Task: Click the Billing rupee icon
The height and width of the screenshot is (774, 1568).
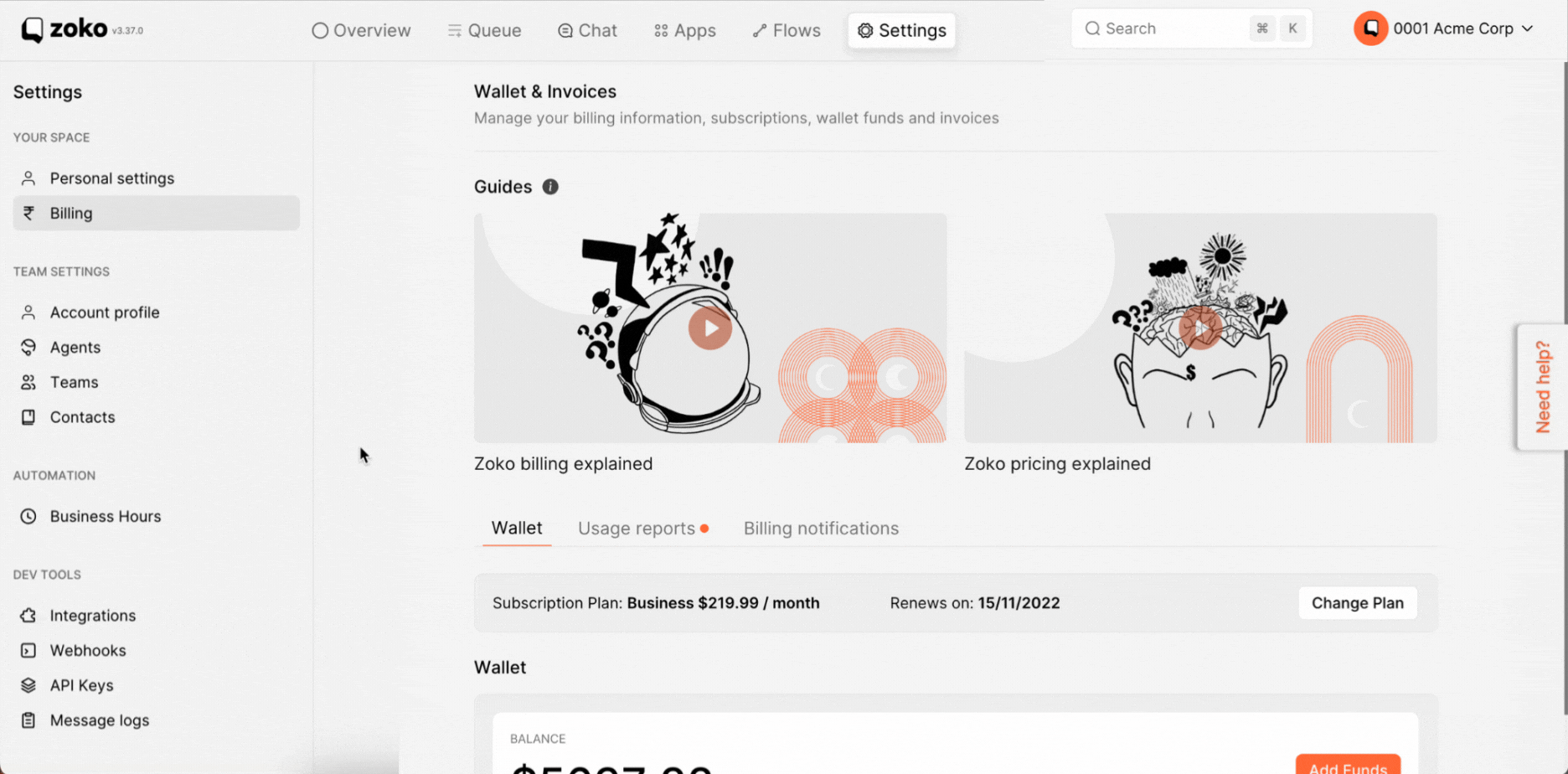Action: [28, 214]
